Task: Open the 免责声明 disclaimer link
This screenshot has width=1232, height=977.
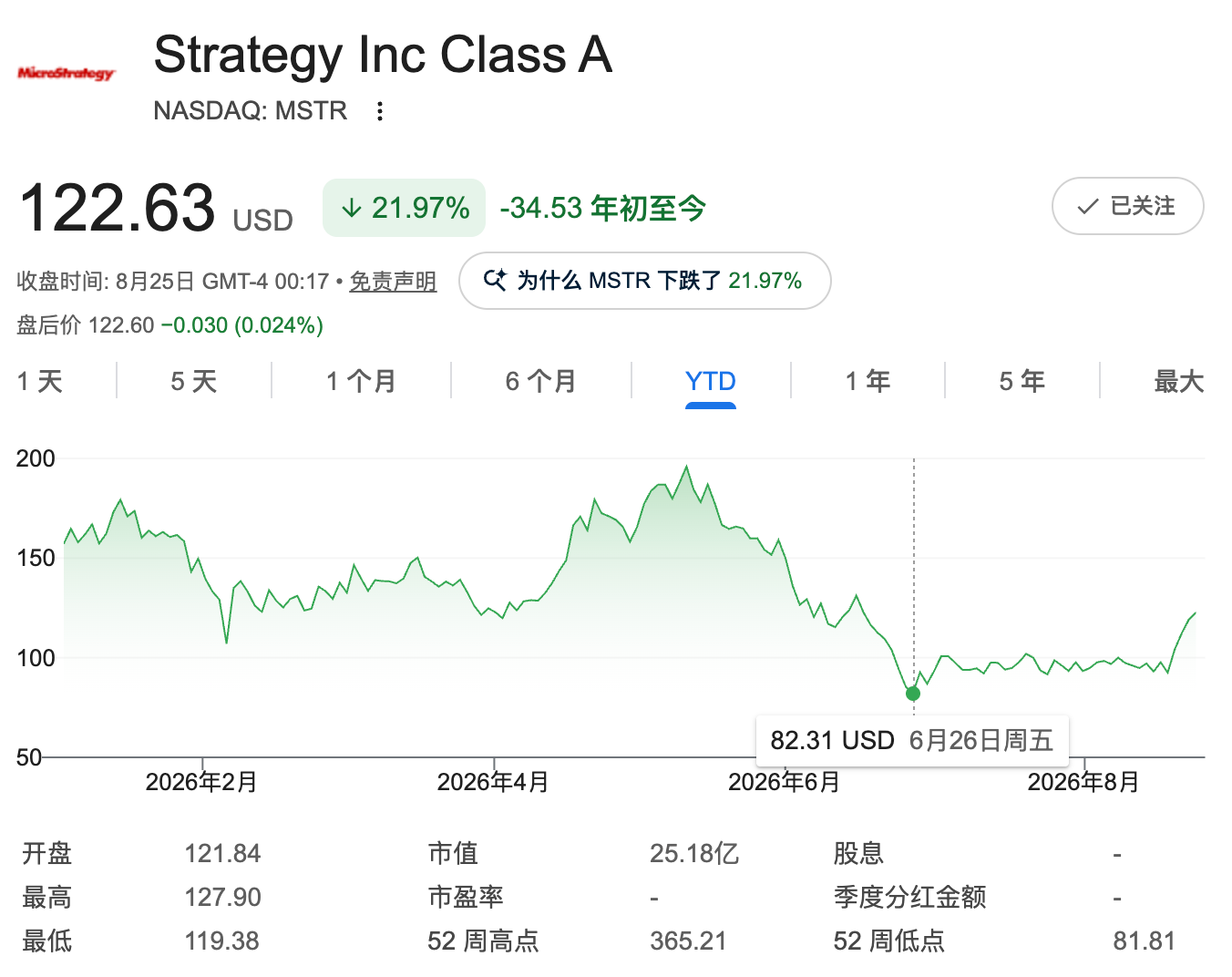Action: pyautogui.click(x=393, y=282)
